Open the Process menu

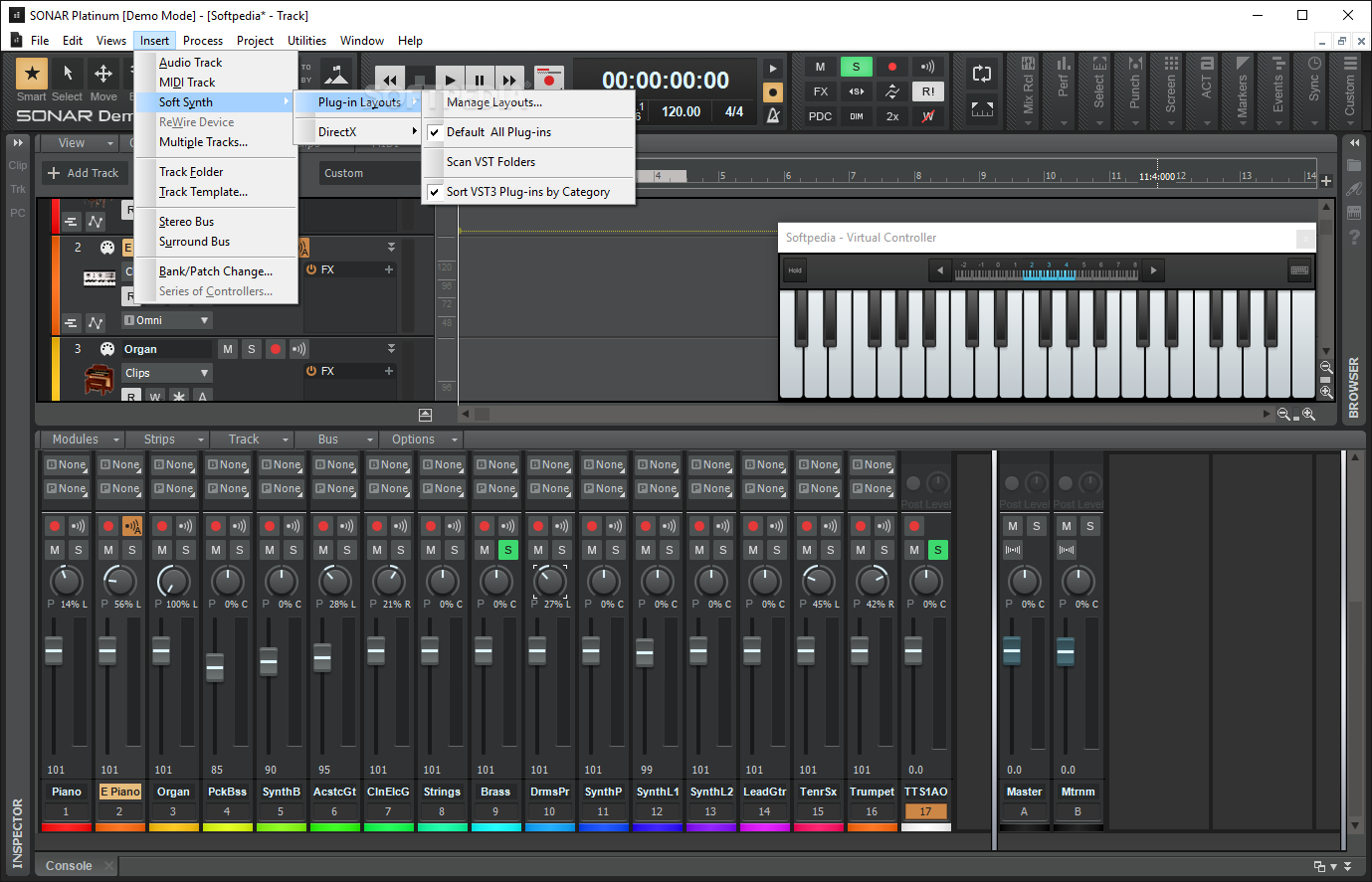pos(203,41)
